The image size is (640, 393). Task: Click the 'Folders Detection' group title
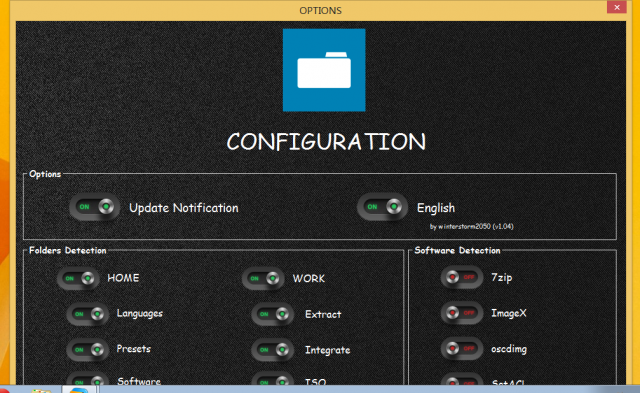(68, 250)
